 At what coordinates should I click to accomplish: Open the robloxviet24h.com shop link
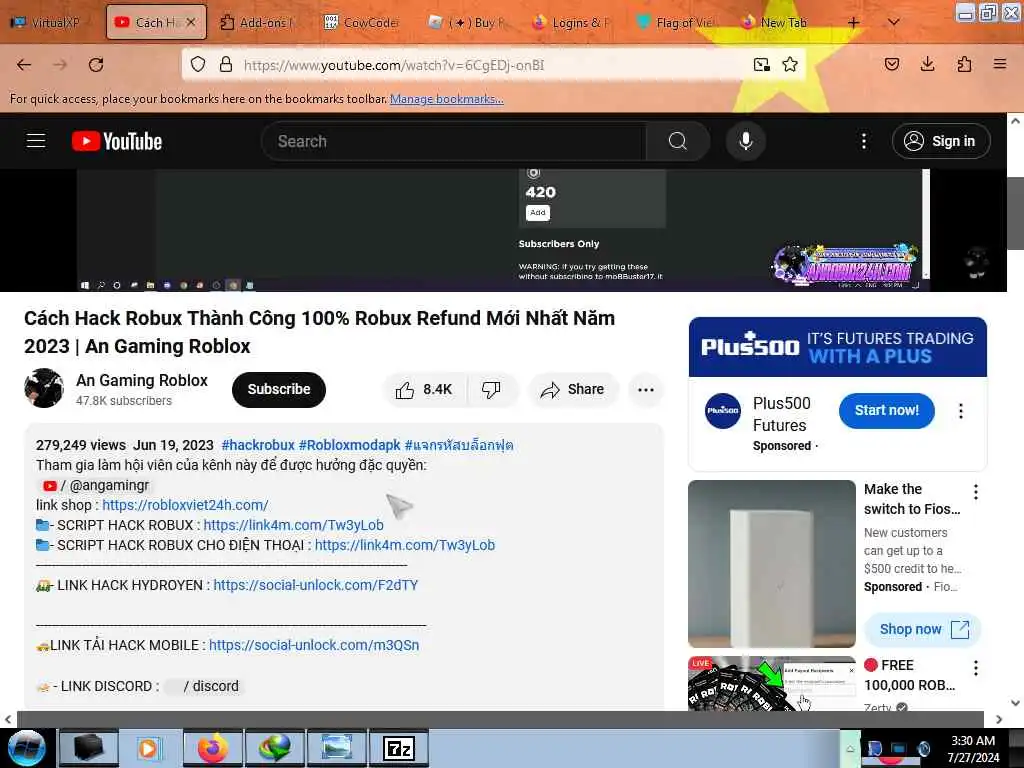pyautogui.click(x=185, y=505)
